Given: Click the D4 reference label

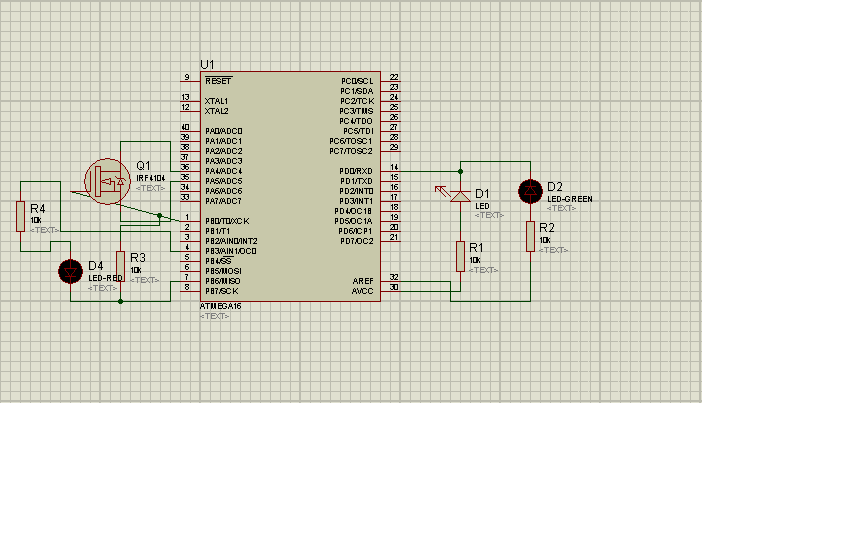Looking at the screenshot, I should tap(96, 266).
